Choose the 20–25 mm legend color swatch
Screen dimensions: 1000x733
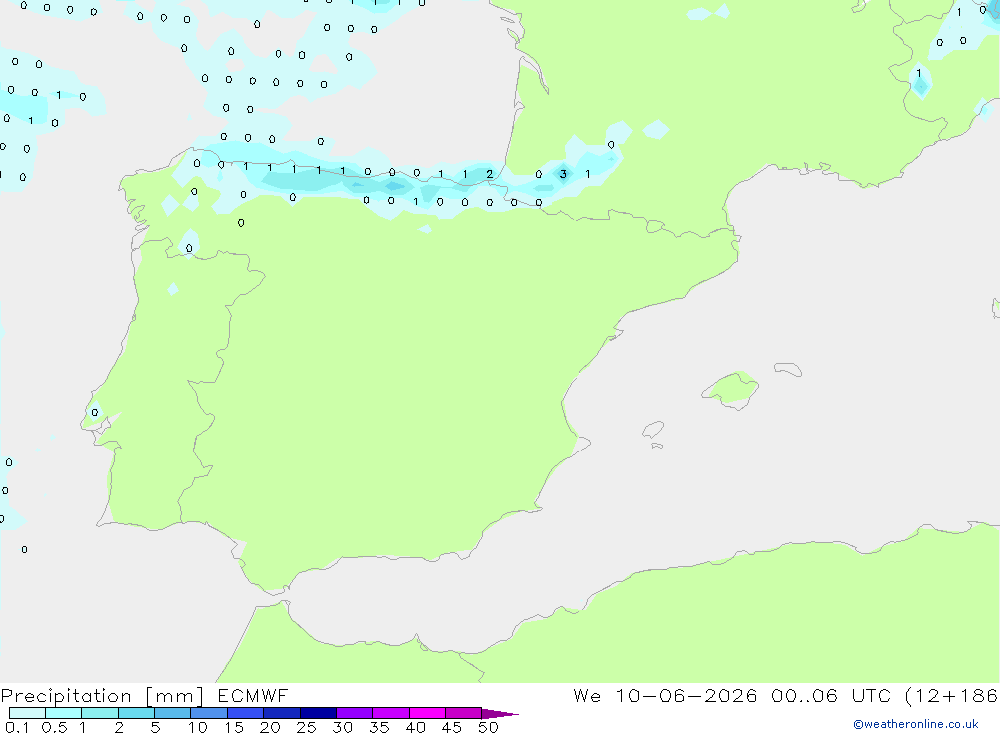tap(282, 713)
